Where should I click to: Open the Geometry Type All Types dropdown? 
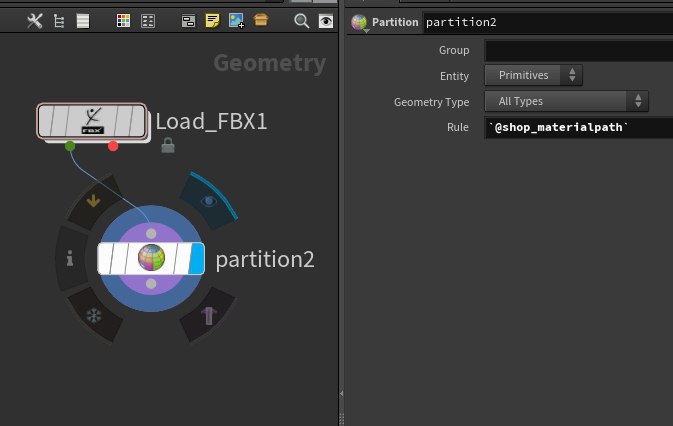coord(567,101)
